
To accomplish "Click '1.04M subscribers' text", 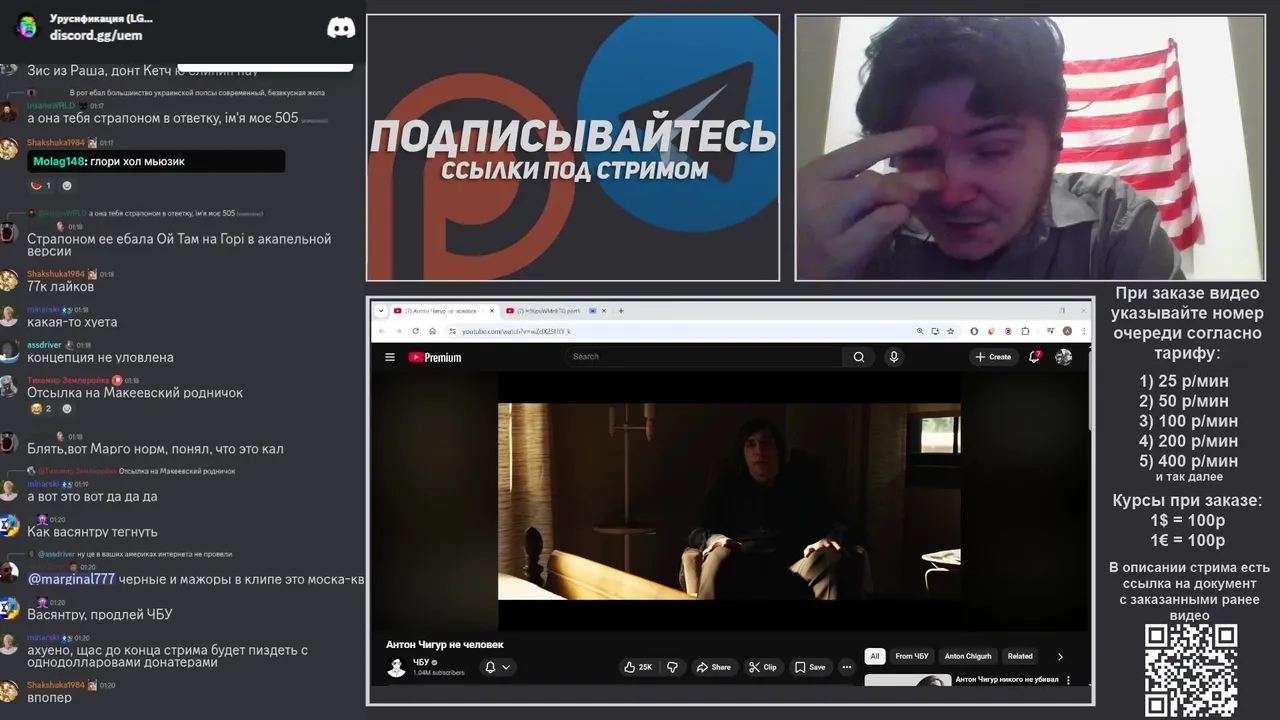I will [439, 673].
